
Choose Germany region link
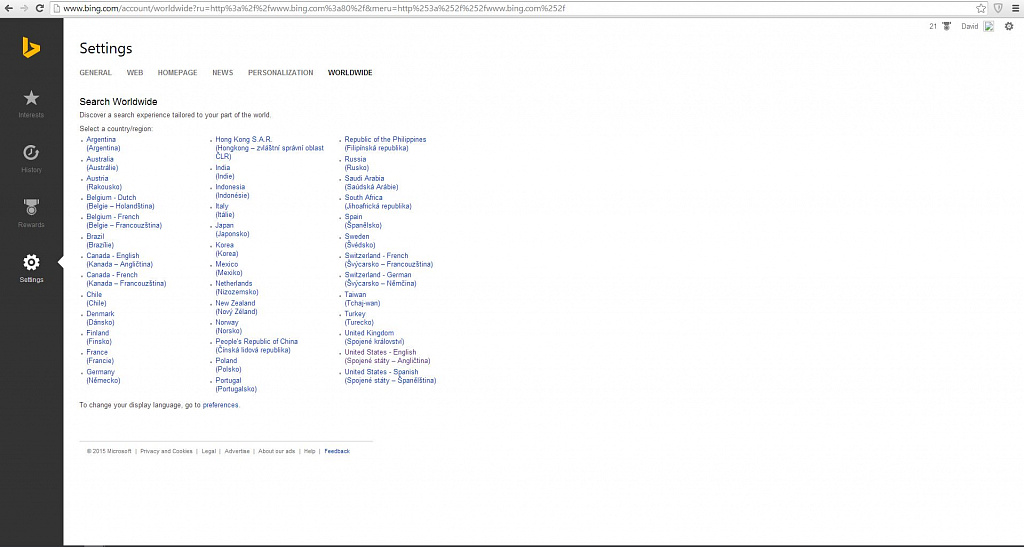[x=103, y=376]
